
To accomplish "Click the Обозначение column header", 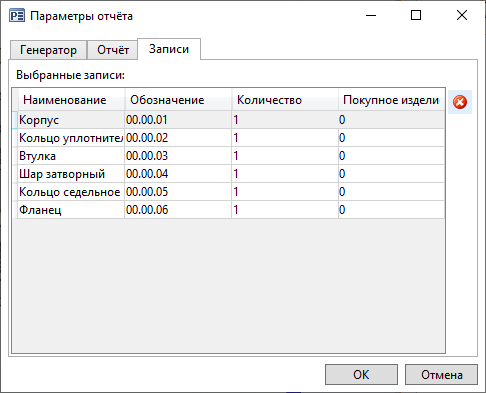I will (178, 100).
